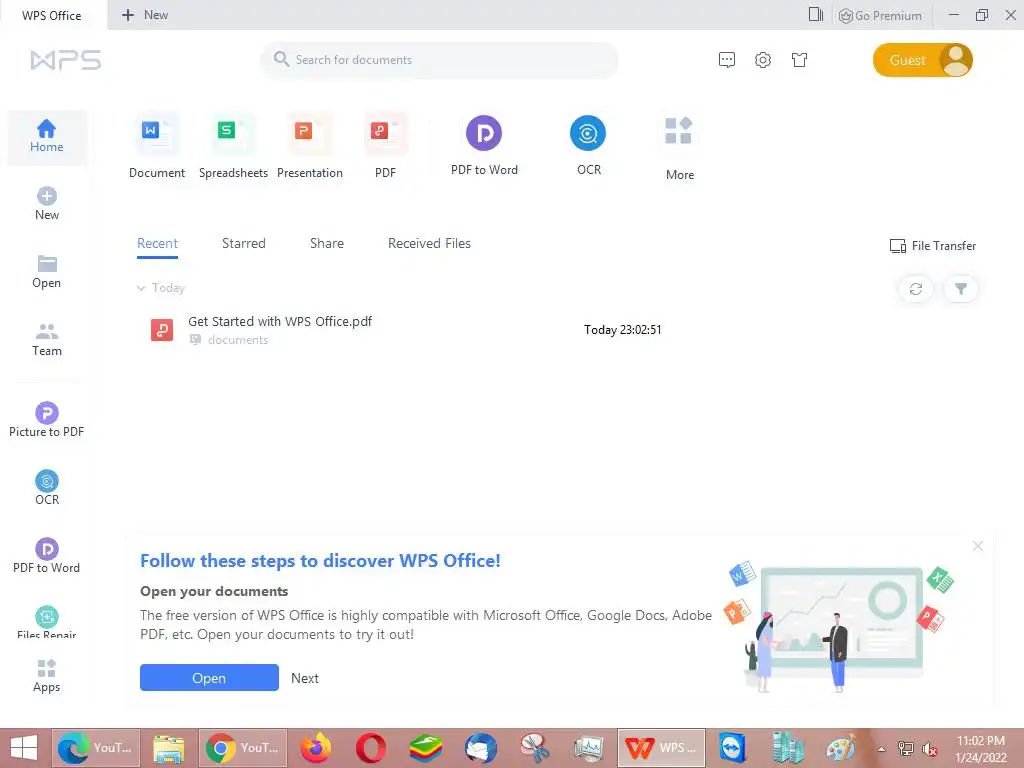Create a new PDF file
1024x768 pixels.
coord(385,147)
